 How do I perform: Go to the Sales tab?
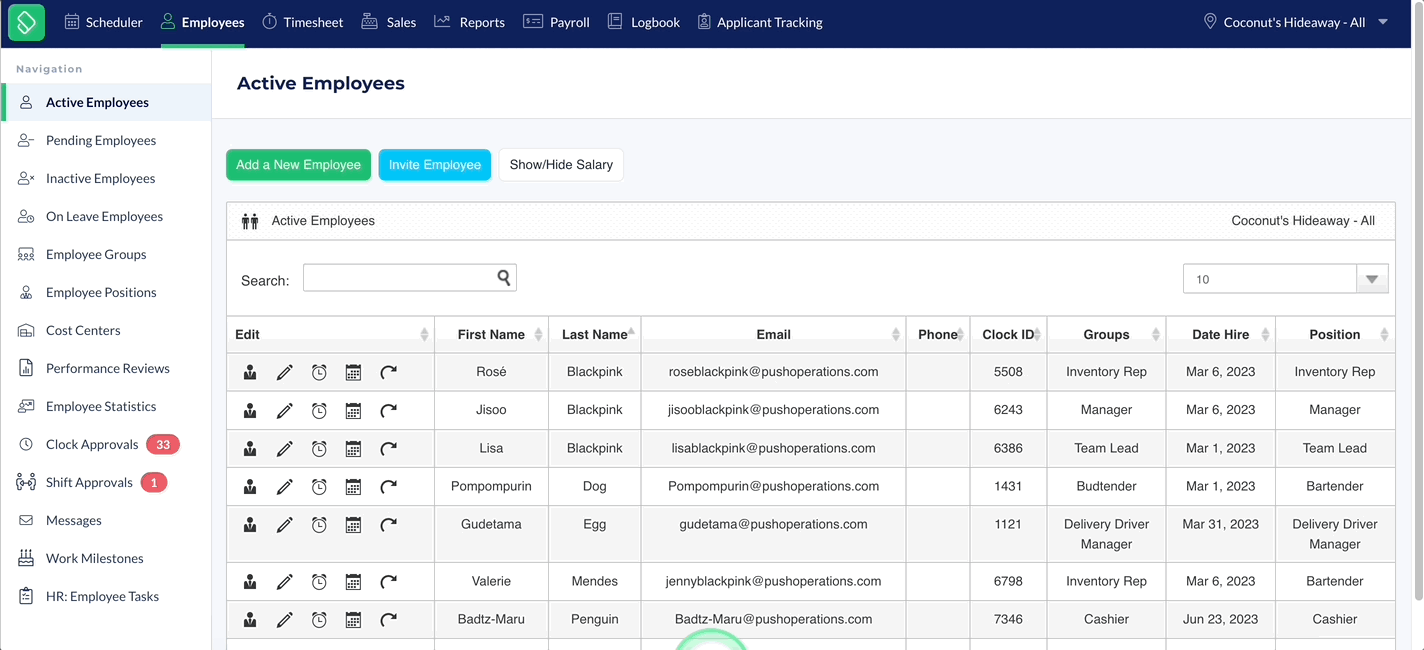tap(388, 22)
